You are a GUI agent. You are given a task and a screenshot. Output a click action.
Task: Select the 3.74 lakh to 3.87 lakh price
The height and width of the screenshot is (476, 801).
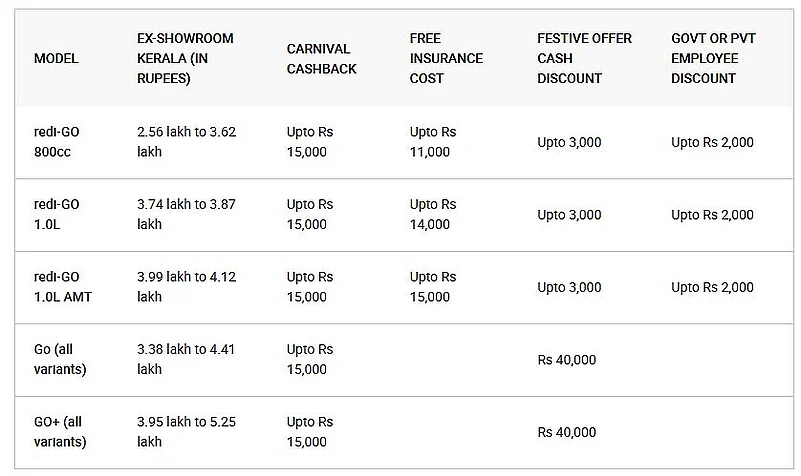point(186,214)
